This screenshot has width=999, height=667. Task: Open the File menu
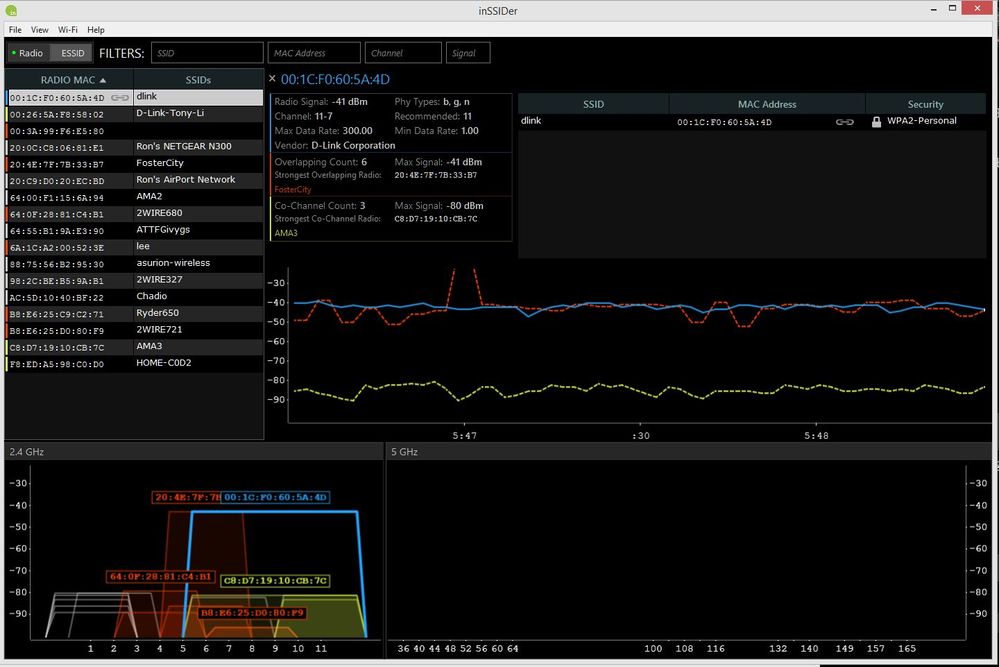(x=15, y=30)
